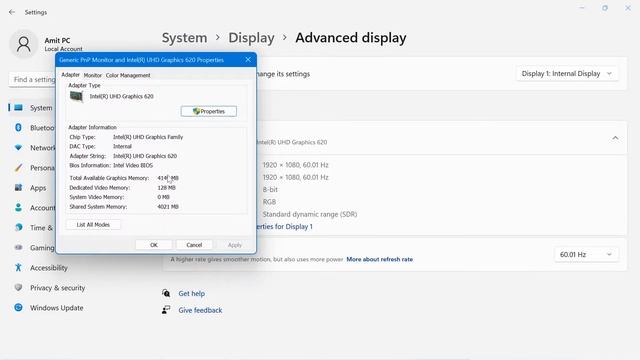The image size is (640, 360).
Task: Navigate to Display in breadcrumb
Action: 251,38
